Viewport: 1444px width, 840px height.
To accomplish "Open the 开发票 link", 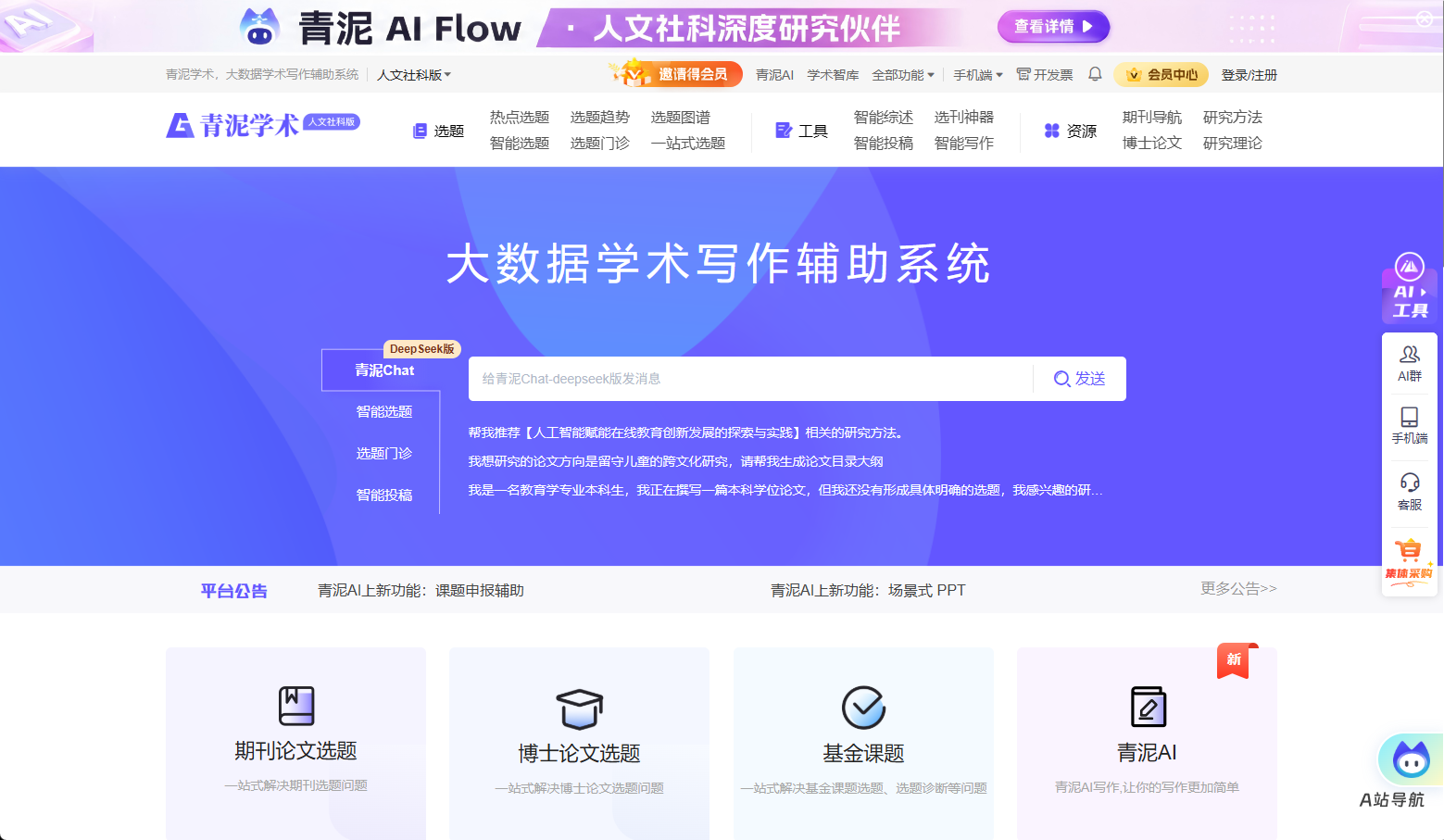I will [1045, 75].
